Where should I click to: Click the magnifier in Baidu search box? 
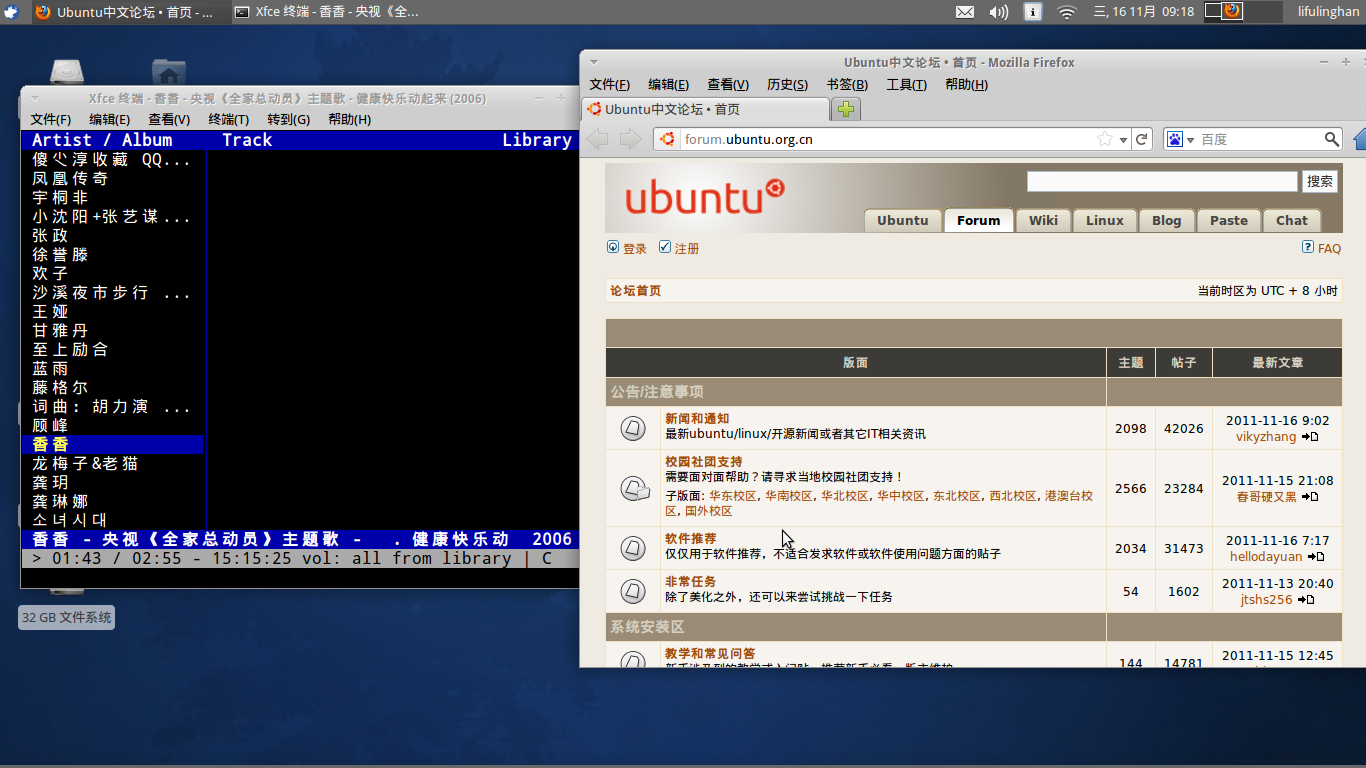tap(1332, 139)
